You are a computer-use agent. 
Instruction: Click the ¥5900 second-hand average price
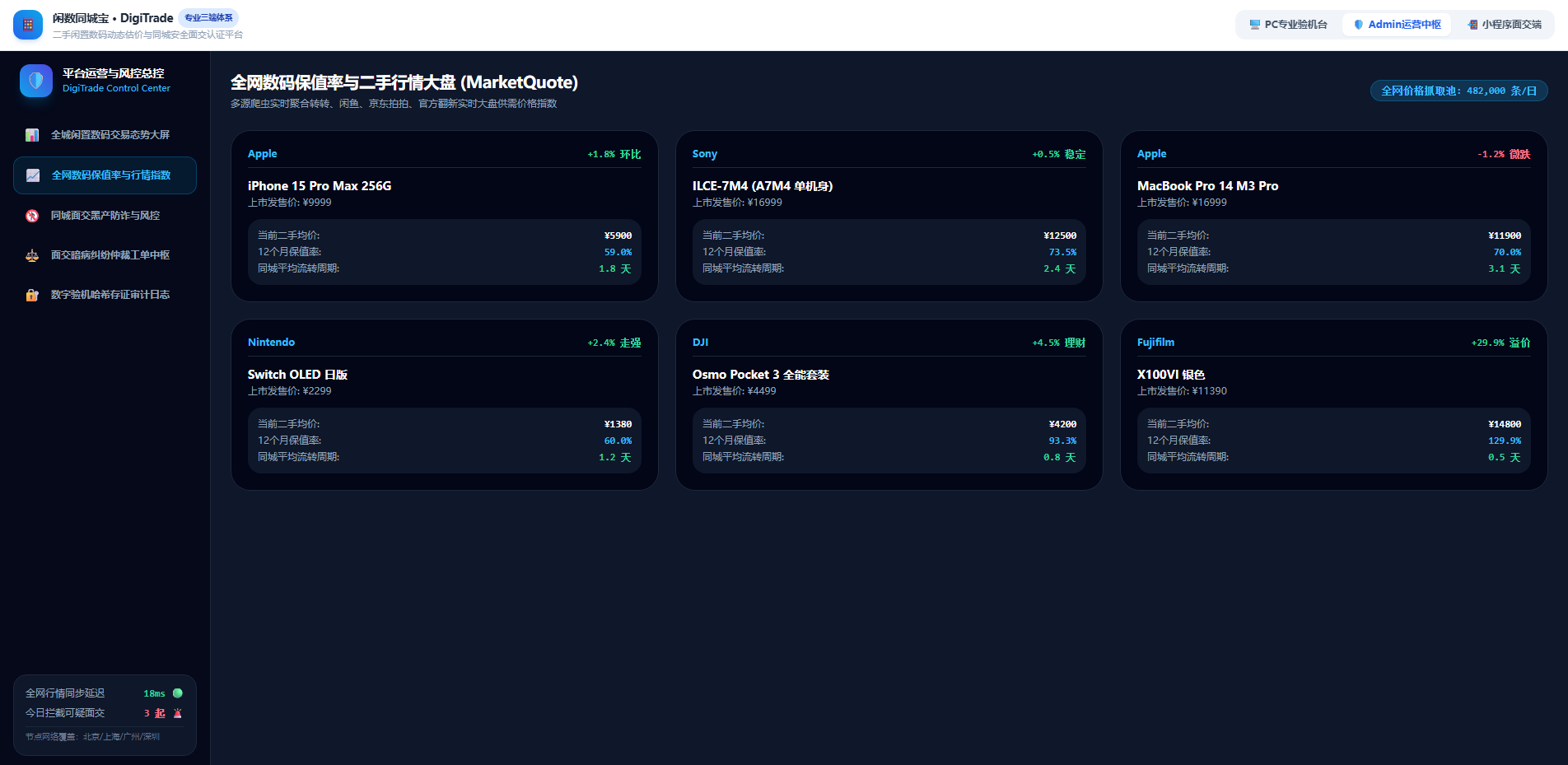618,236
